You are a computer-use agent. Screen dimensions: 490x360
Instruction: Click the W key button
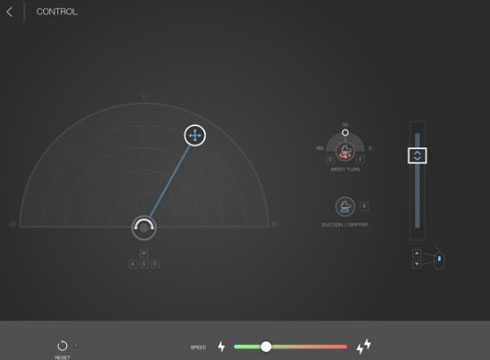pos(144,253)
